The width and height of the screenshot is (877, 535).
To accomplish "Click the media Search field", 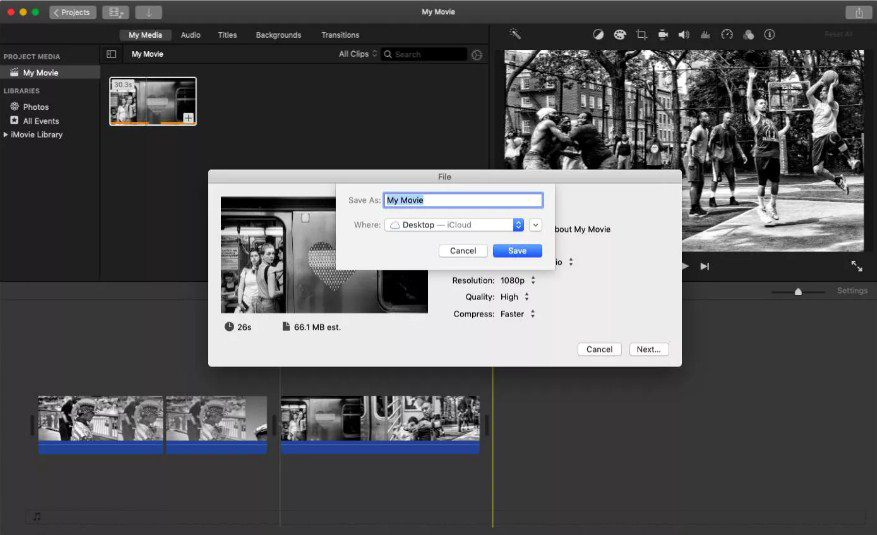I will tap(425, 54).
